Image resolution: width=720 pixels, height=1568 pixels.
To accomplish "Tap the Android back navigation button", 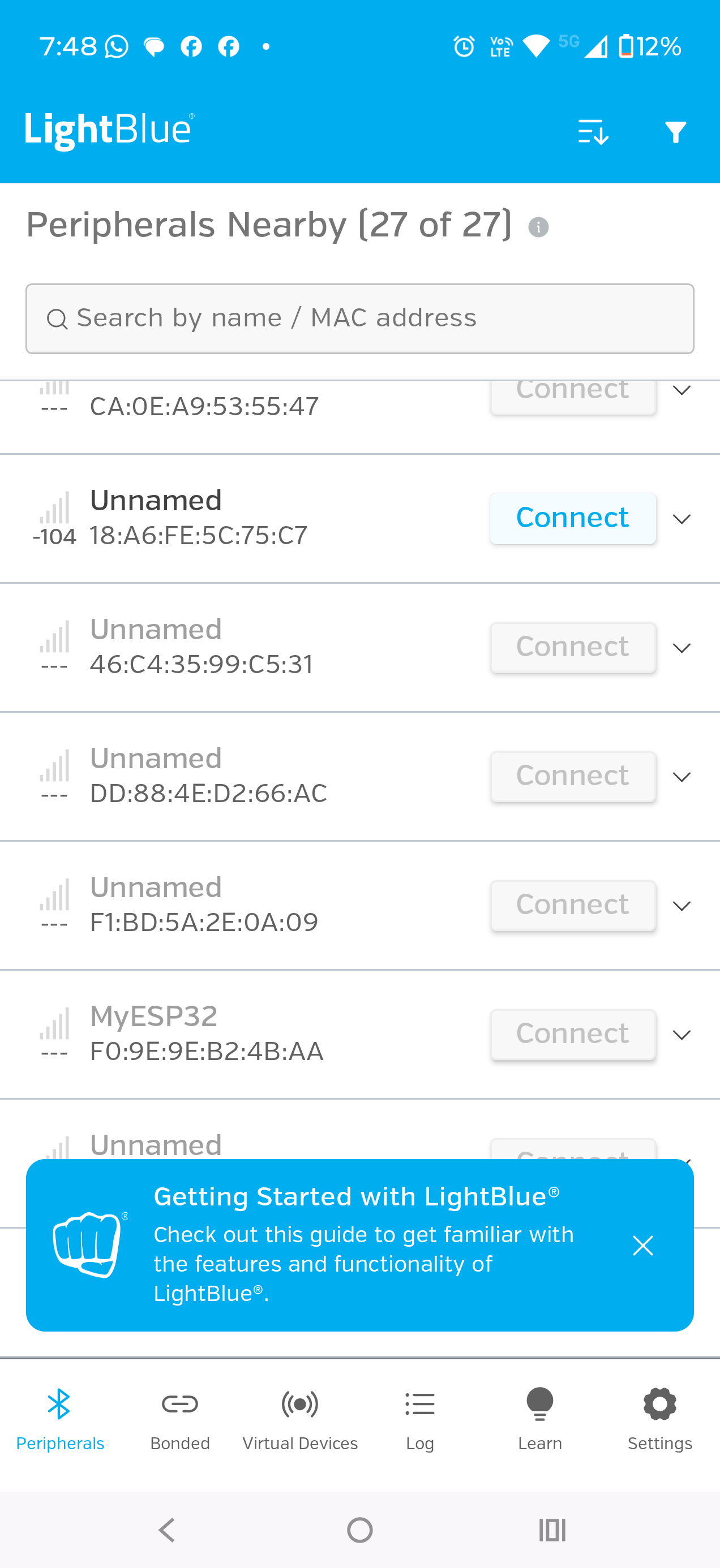I will point(167,1530).
